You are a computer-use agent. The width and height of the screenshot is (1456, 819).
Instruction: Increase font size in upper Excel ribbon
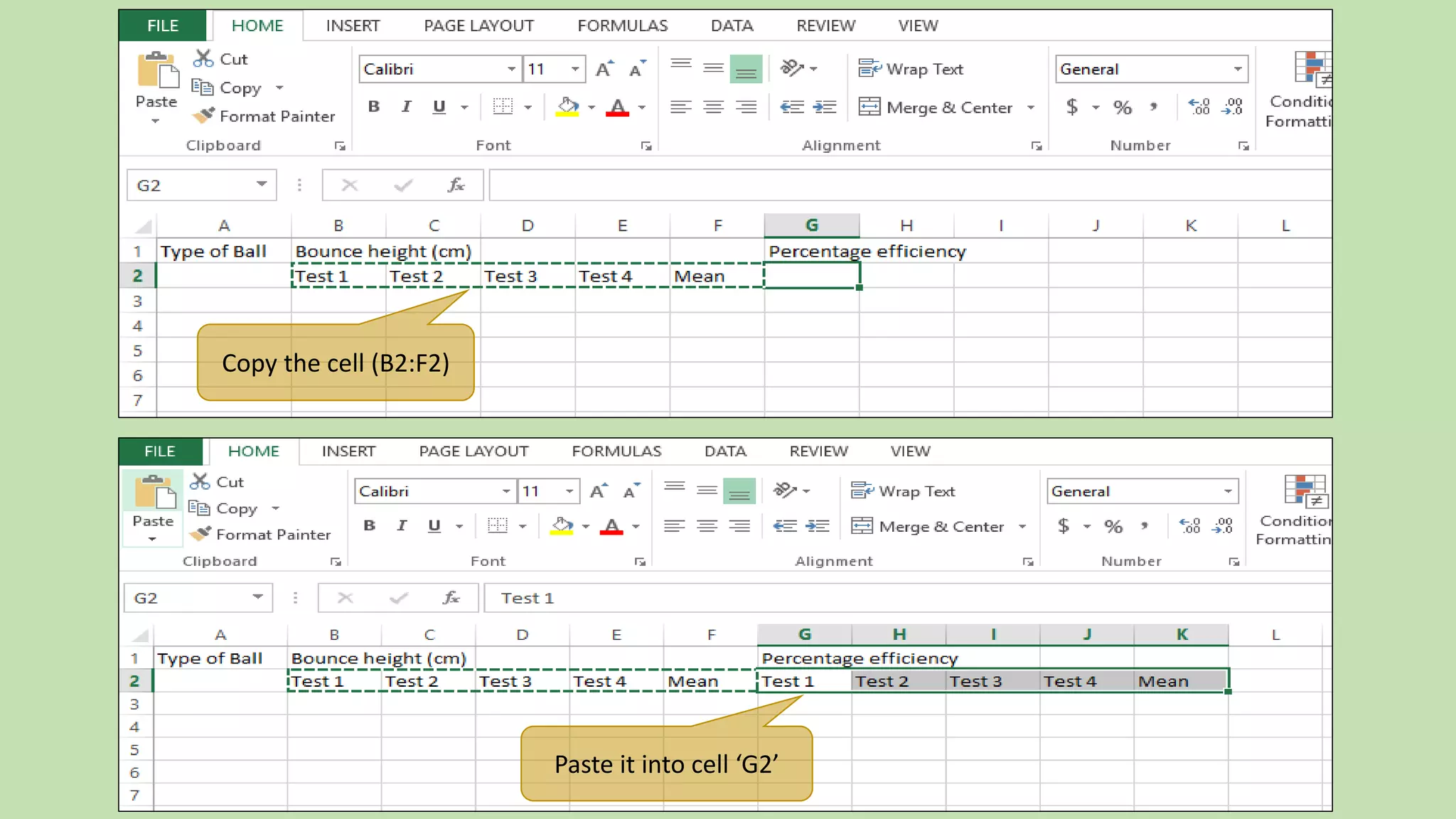tap(604, 69)
